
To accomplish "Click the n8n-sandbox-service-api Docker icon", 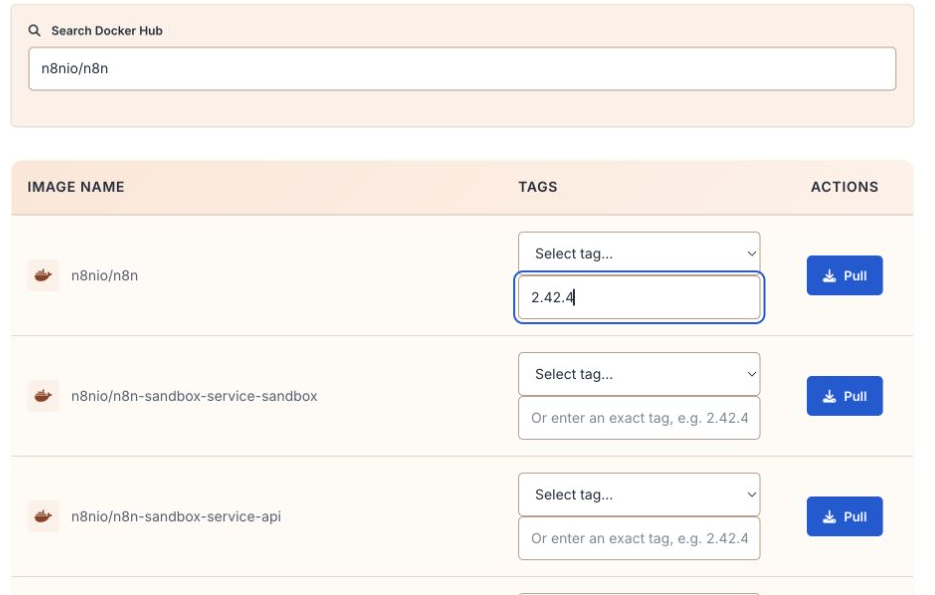I will point(43,516).
